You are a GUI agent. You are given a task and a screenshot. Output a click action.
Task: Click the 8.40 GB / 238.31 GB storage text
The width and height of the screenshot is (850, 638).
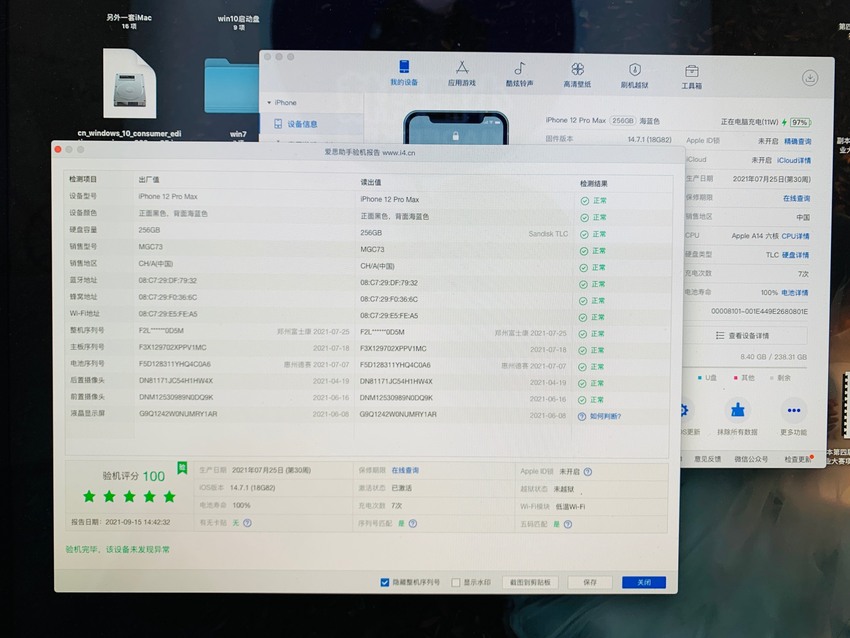[774, 357]
